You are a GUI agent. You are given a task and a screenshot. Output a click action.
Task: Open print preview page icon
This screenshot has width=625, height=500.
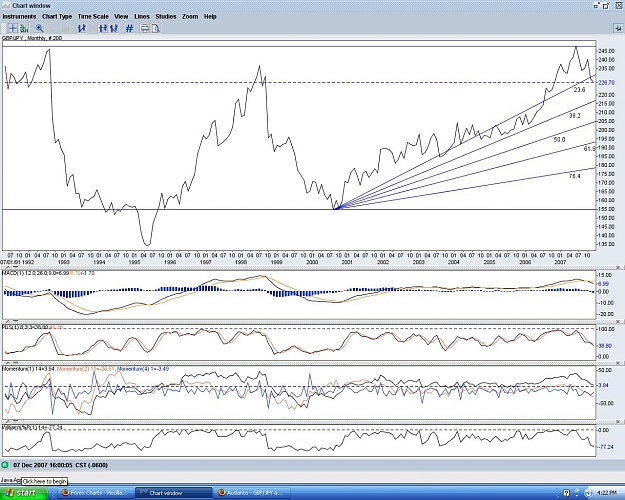(156, 28)
